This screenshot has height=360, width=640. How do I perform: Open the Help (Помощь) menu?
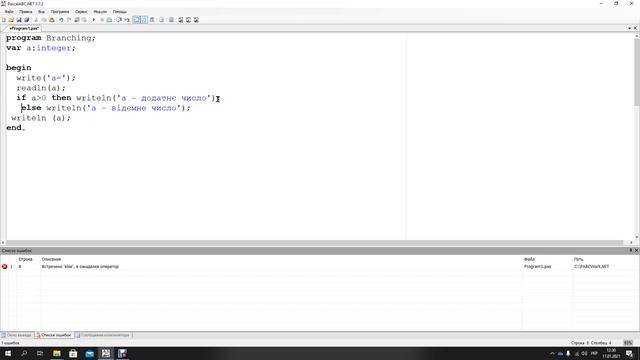(x=120, y=11)
